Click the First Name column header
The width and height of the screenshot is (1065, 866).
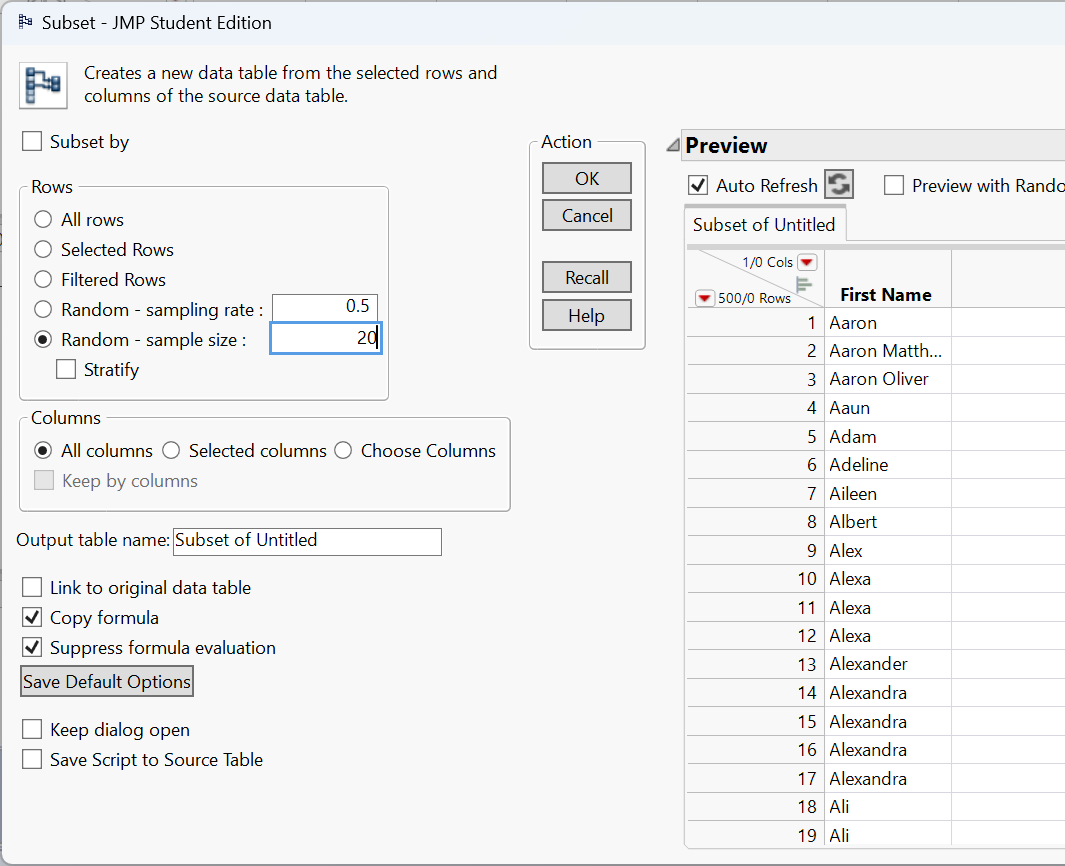(886, 295)
